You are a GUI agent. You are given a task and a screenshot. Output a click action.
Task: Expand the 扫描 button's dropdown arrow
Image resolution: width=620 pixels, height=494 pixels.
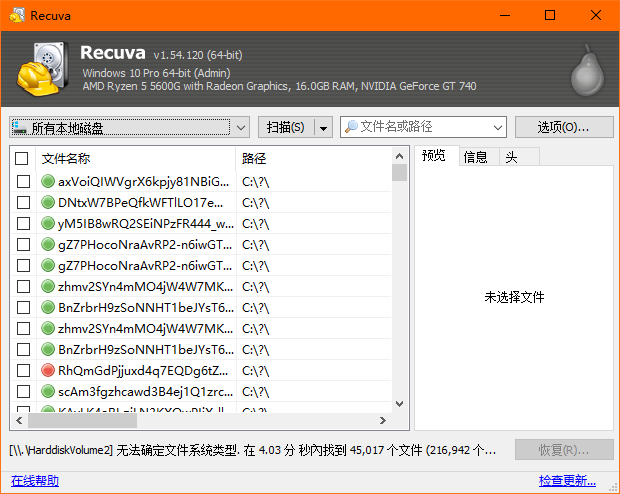pyautogui.click(x=323, y=127)
